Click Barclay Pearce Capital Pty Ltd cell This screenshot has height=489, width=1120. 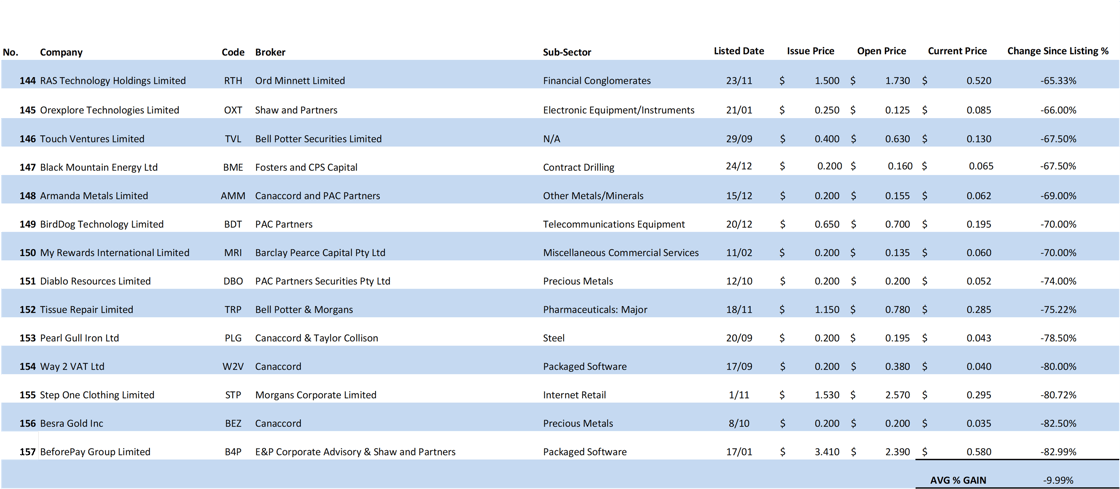click(x=320, y=253)
